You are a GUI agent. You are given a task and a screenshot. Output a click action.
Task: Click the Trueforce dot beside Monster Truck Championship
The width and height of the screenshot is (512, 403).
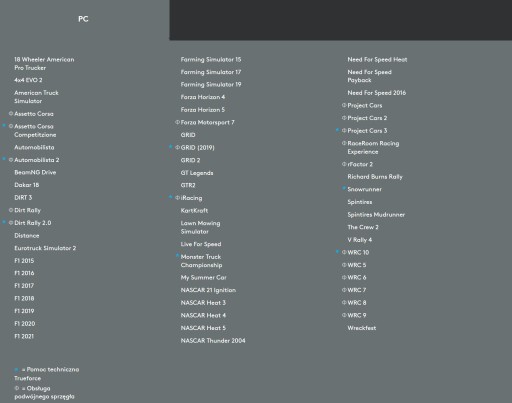(177, 256)
